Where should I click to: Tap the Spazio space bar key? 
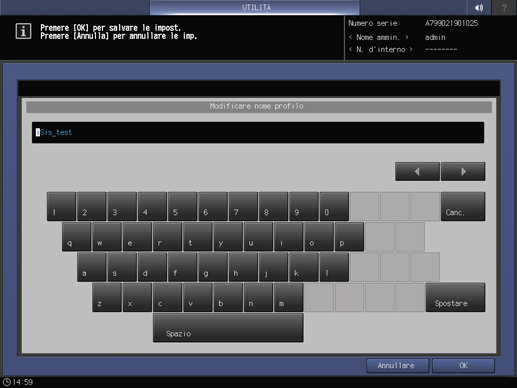228,328
